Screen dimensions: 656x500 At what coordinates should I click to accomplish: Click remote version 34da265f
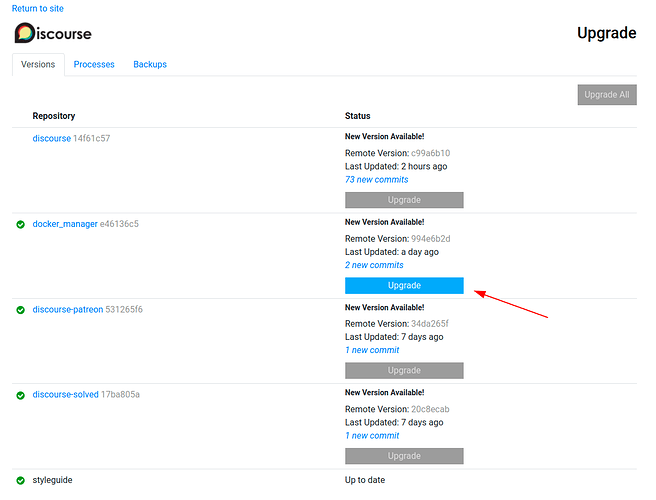tap(430, 323)
